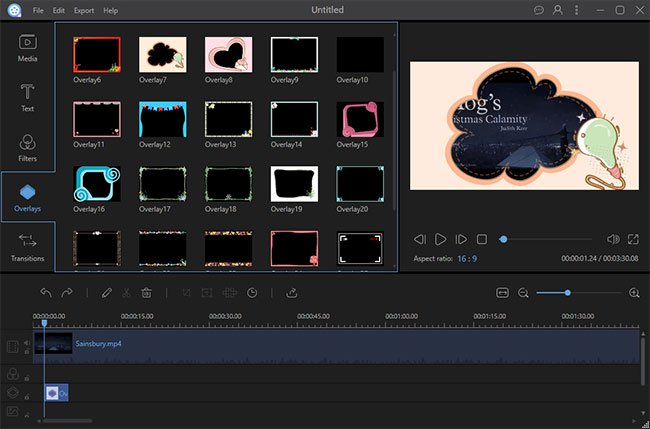Stop the preview playback
Image resolution: width=650 pixels, height=429 pixels.
482,239
